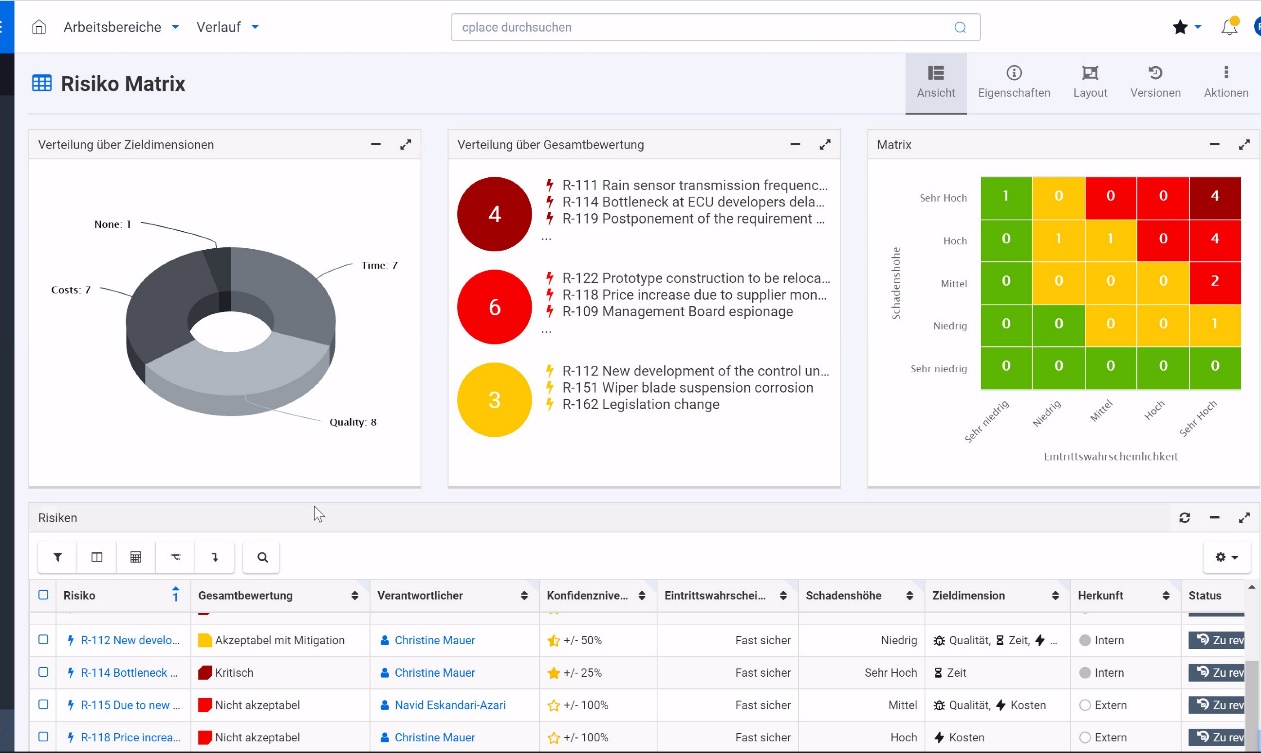Image resolution: width=1261 pixels, height=753 pixels.
Task: Switch to the Eigenschaften tab
Action: pos(1014,82)
